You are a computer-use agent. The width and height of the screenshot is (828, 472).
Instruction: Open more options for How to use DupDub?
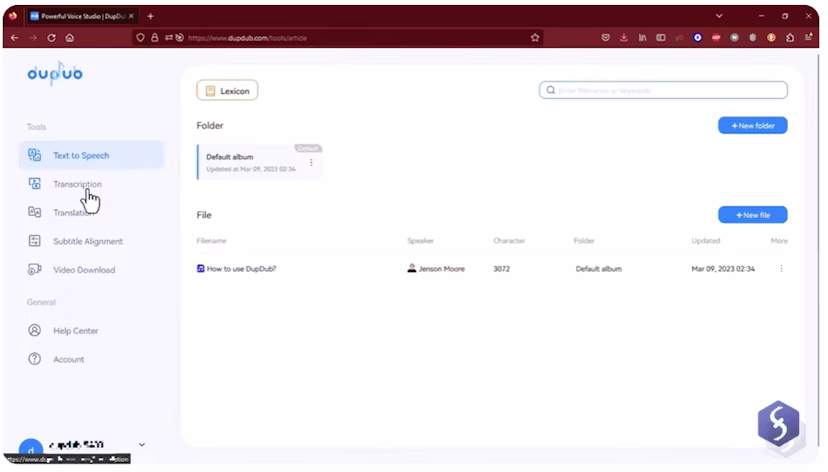tap(781, 268)
